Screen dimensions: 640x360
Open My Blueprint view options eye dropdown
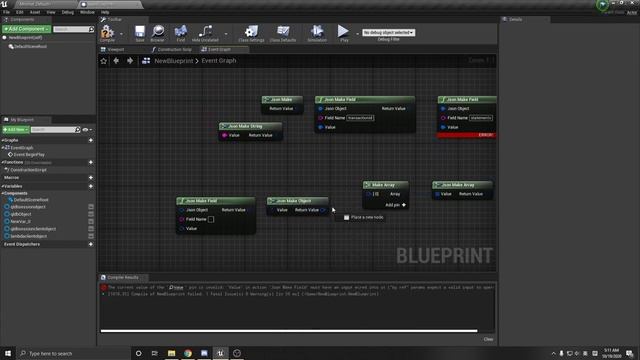pyautogui.click(x=87, y=130)
